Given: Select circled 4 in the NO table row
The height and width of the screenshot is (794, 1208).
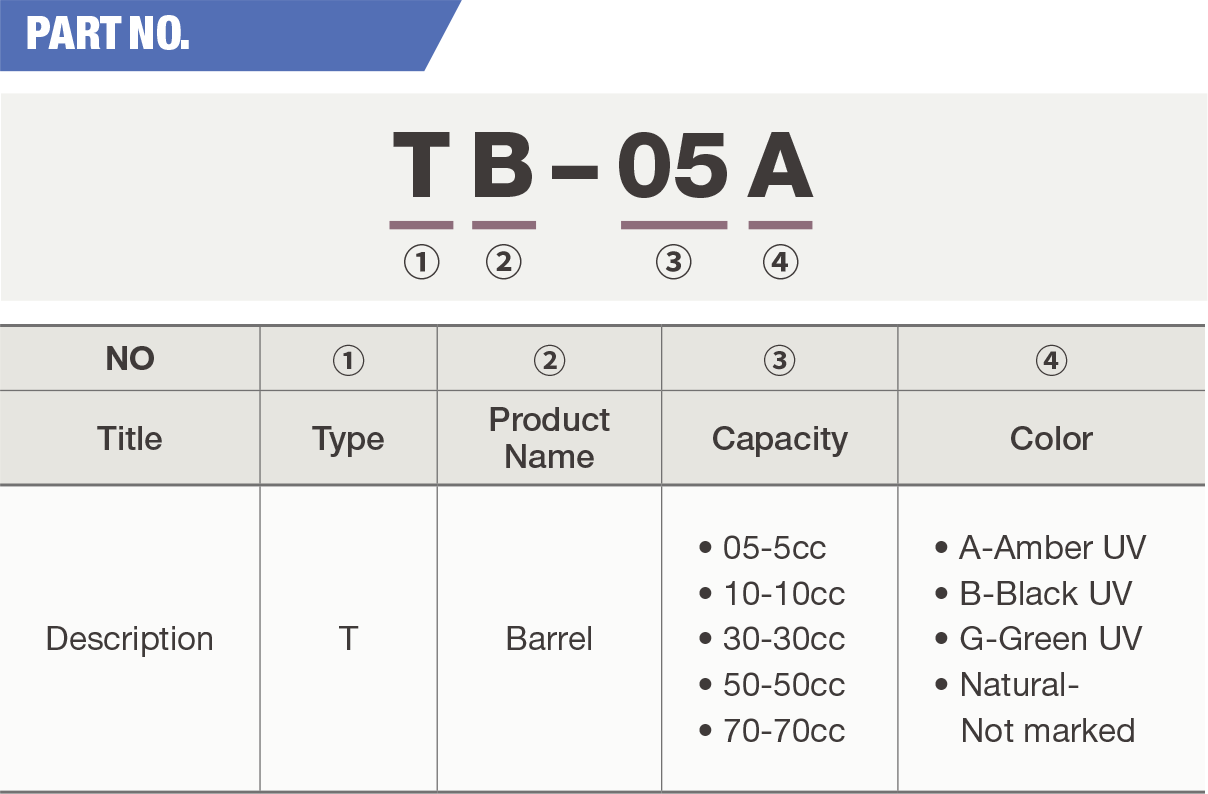Looking at the screenshot, I should [x=1051, y=360].
